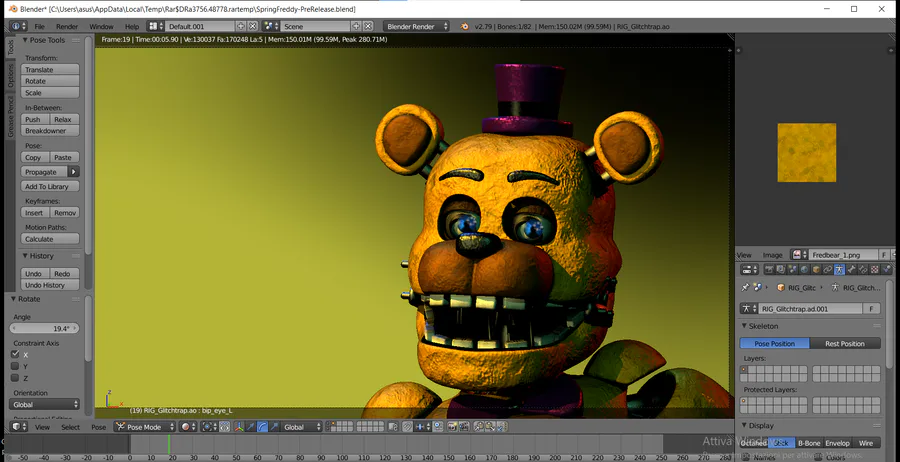
Task: Click the pin icon in properties breadcrumb
Action: (745, 287)
